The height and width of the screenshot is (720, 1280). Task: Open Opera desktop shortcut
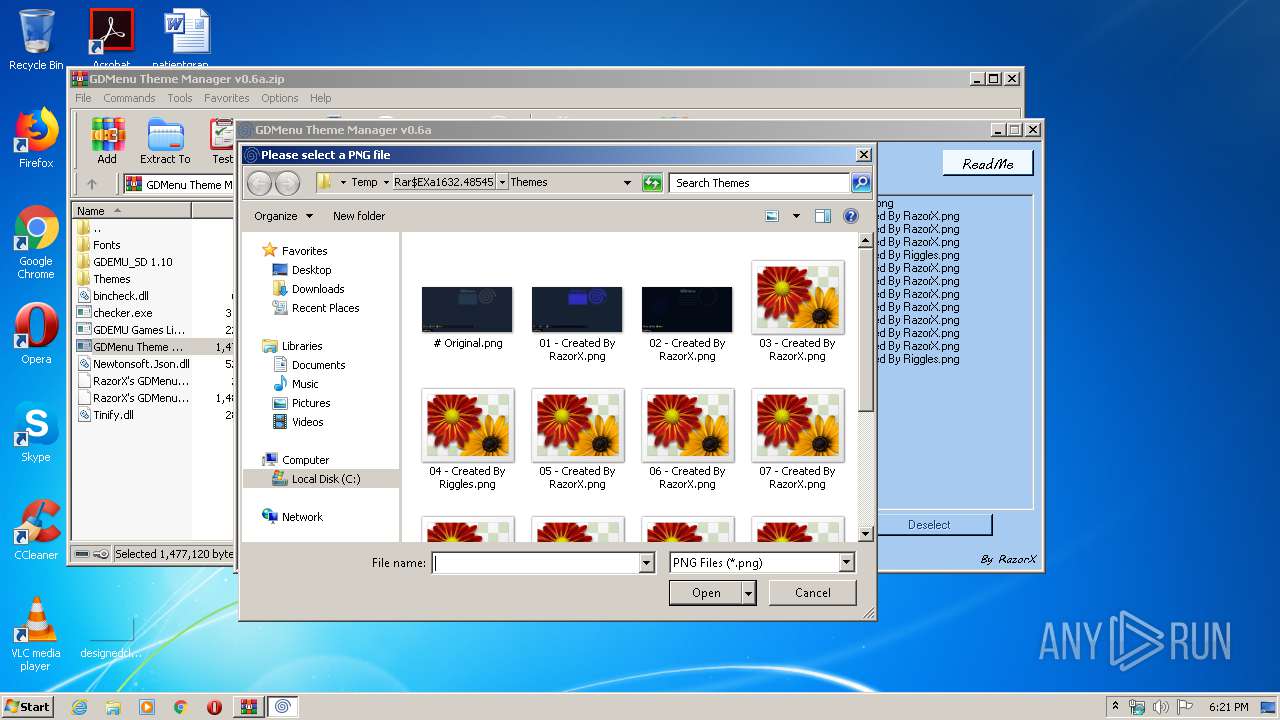pos(36,334)
